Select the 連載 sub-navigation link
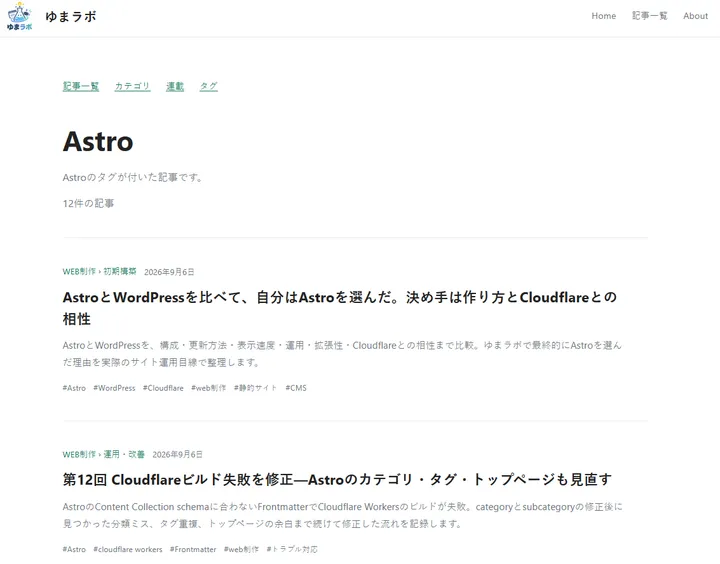This screenshot has width=720, height=564. coord(175,86)
